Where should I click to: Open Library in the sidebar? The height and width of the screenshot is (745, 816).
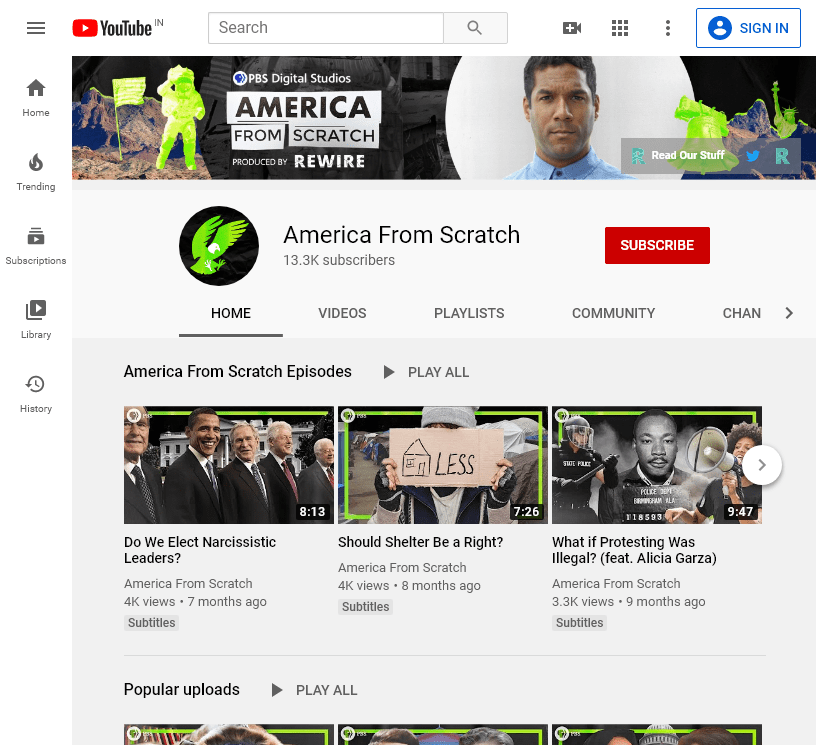pyautogui.click(x=36, y=320)
